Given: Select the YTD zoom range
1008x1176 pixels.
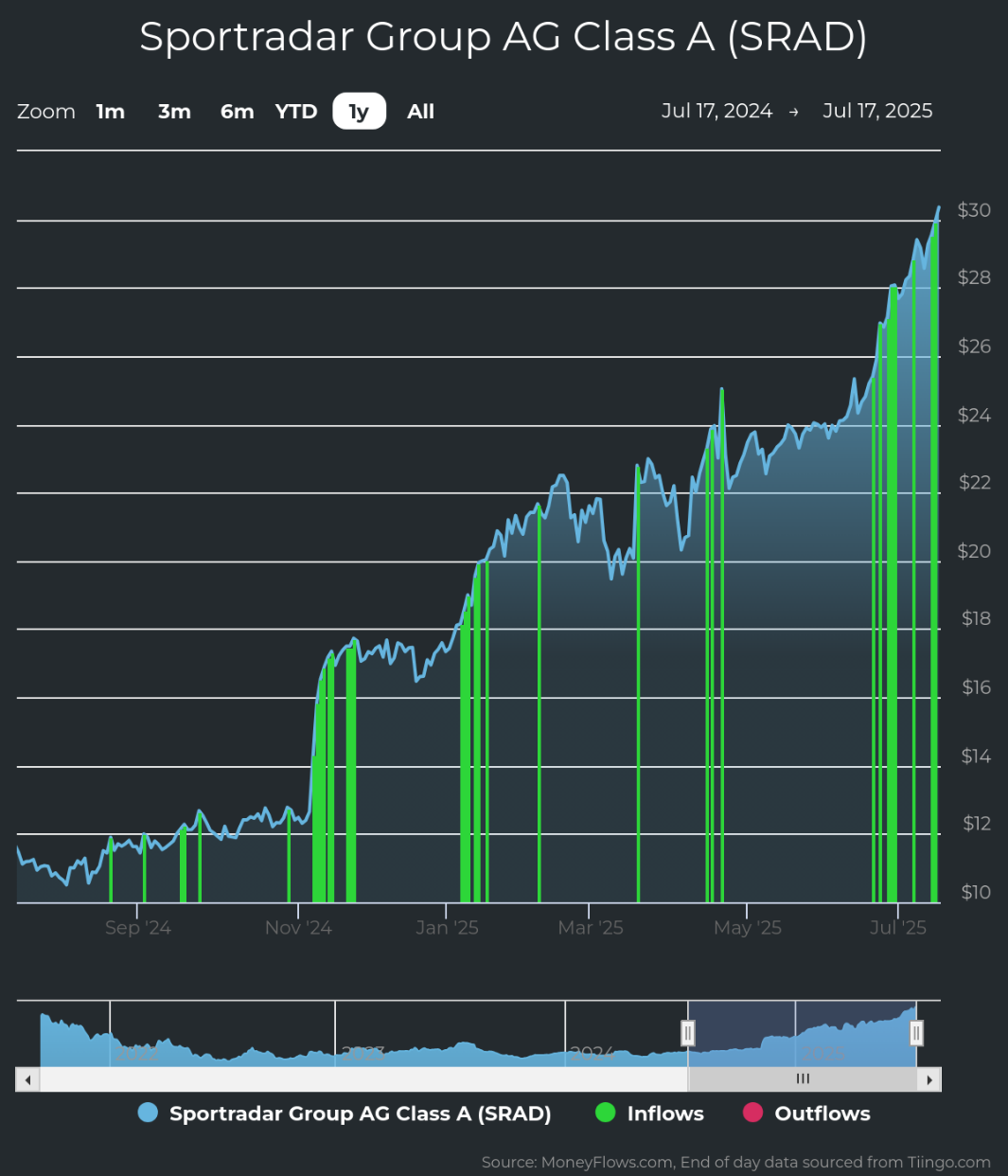Looking at the screenshot, I should click(296, 112).
